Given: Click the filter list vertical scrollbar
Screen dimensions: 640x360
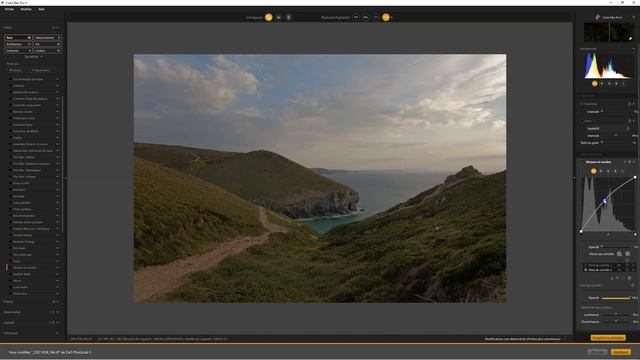Looking at the screenshot, I should tap(62, 163).
